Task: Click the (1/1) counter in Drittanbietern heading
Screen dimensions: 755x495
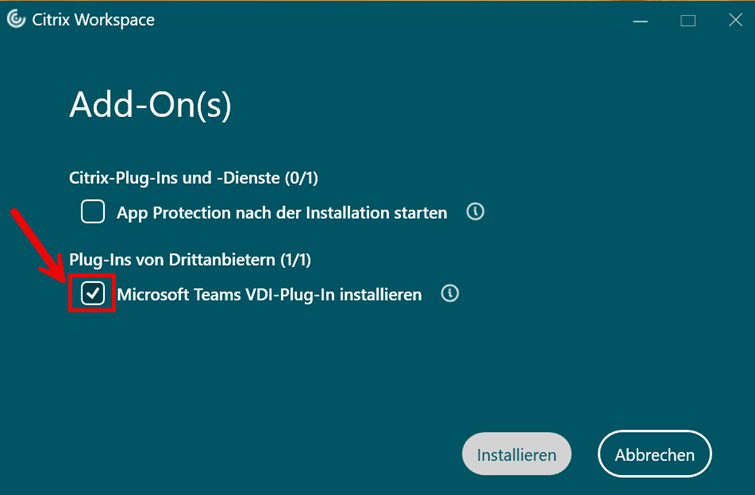Action: [x=295, y=260]
